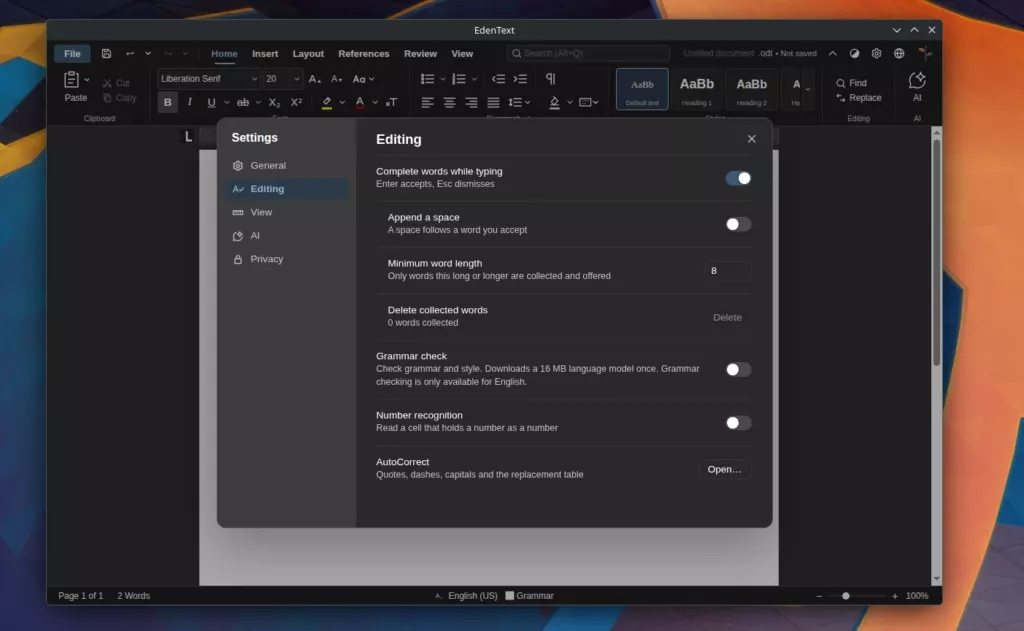Screen dimensions: 1024x631
Task: Open the font size dropdown
Action: pos(296,79)
